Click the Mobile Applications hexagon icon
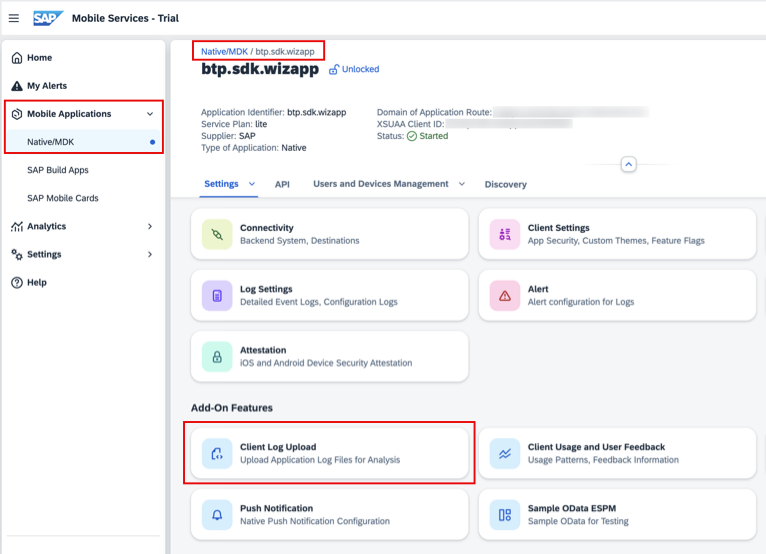 (17, 114)
